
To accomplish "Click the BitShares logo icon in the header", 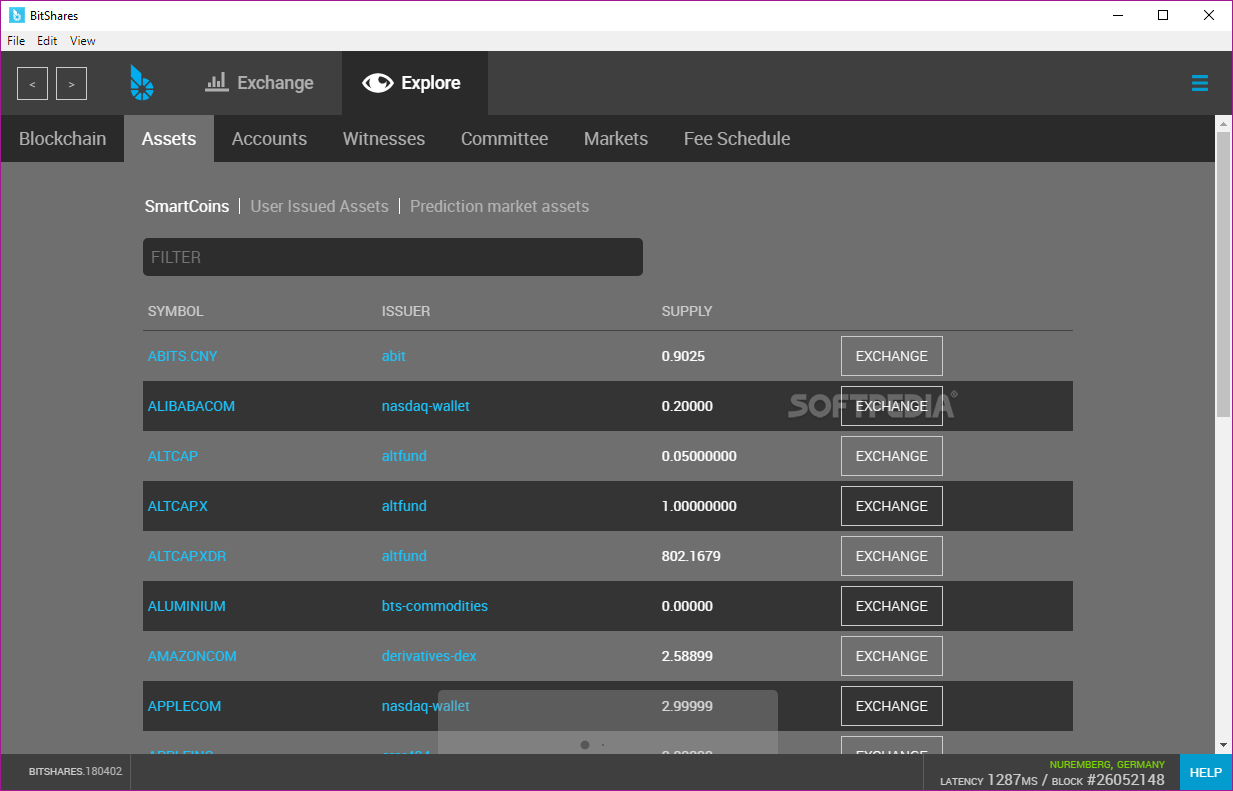I will coord(142,83).
